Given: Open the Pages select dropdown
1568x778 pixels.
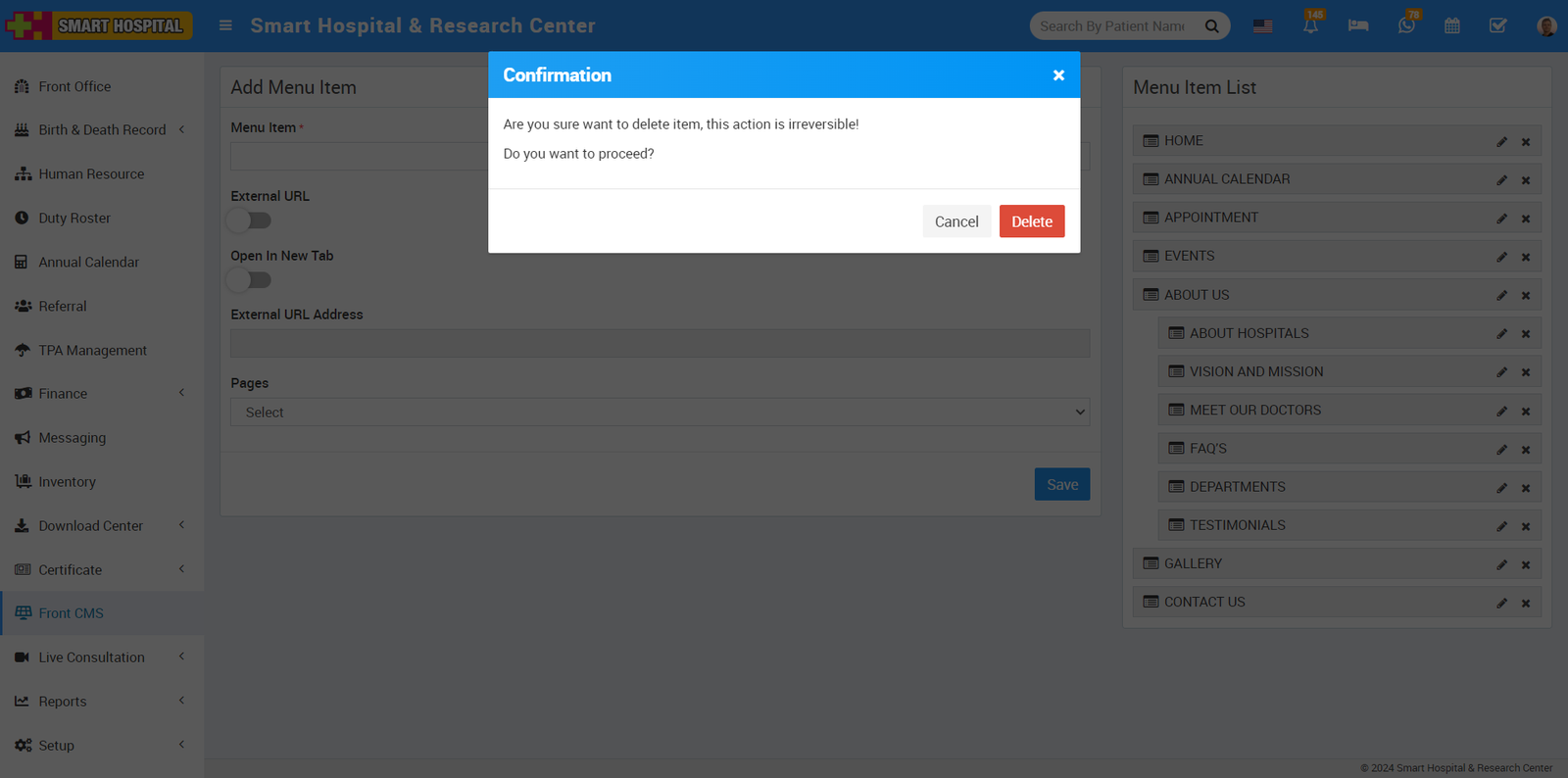Looking at the screenshot, I should coord(660,413).
